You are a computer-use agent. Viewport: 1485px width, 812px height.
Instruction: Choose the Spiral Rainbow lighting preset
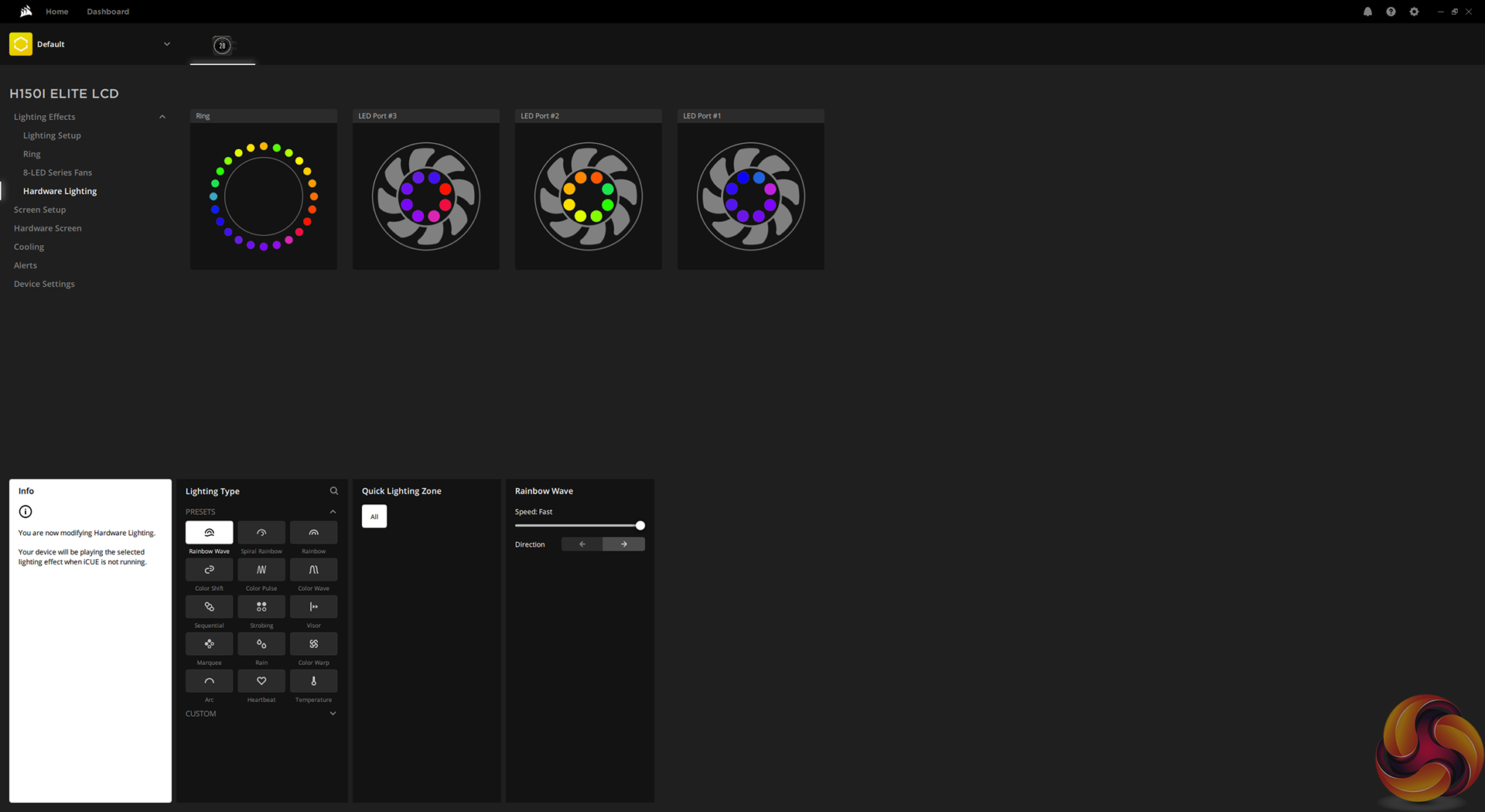pos(261,533)
